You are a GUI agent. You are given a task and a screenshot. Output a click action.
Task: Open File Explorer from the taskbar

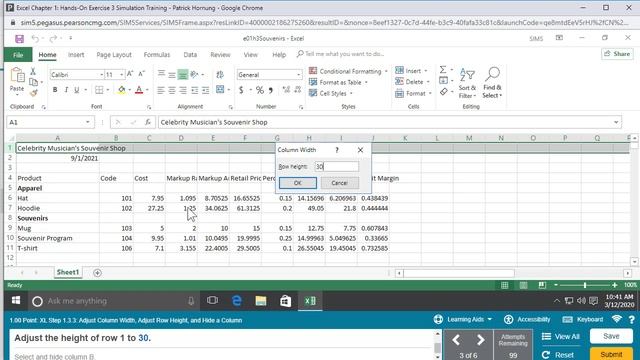click(x=261, y=301)
